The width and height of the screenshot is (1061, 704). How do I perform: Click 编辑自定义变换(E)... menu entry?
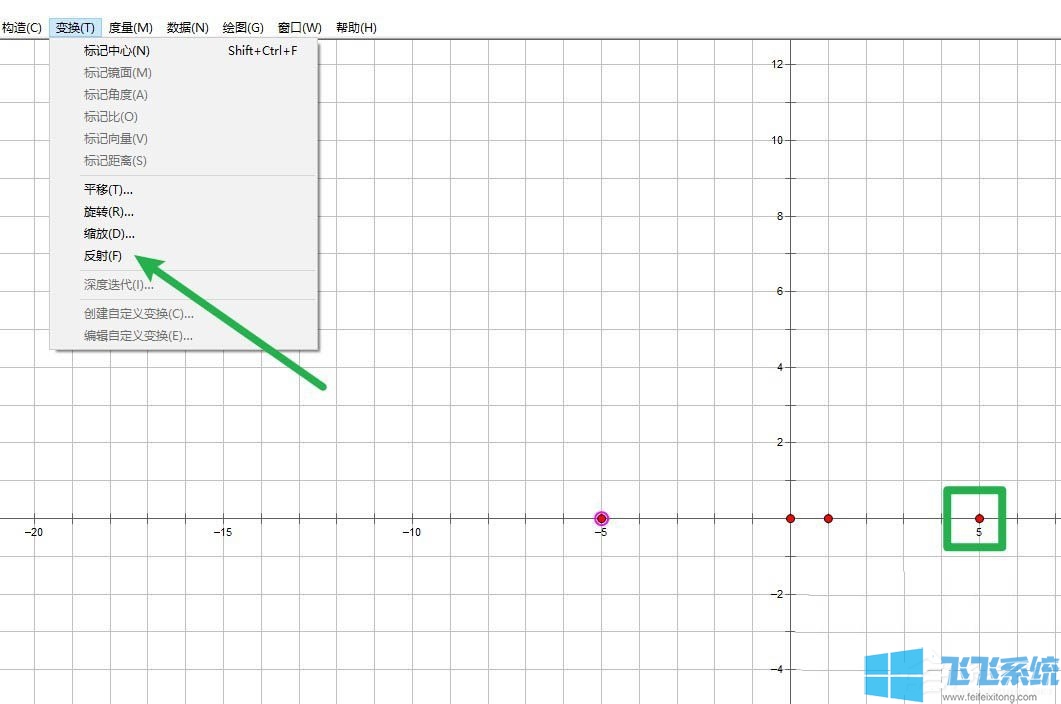[138, 336]
